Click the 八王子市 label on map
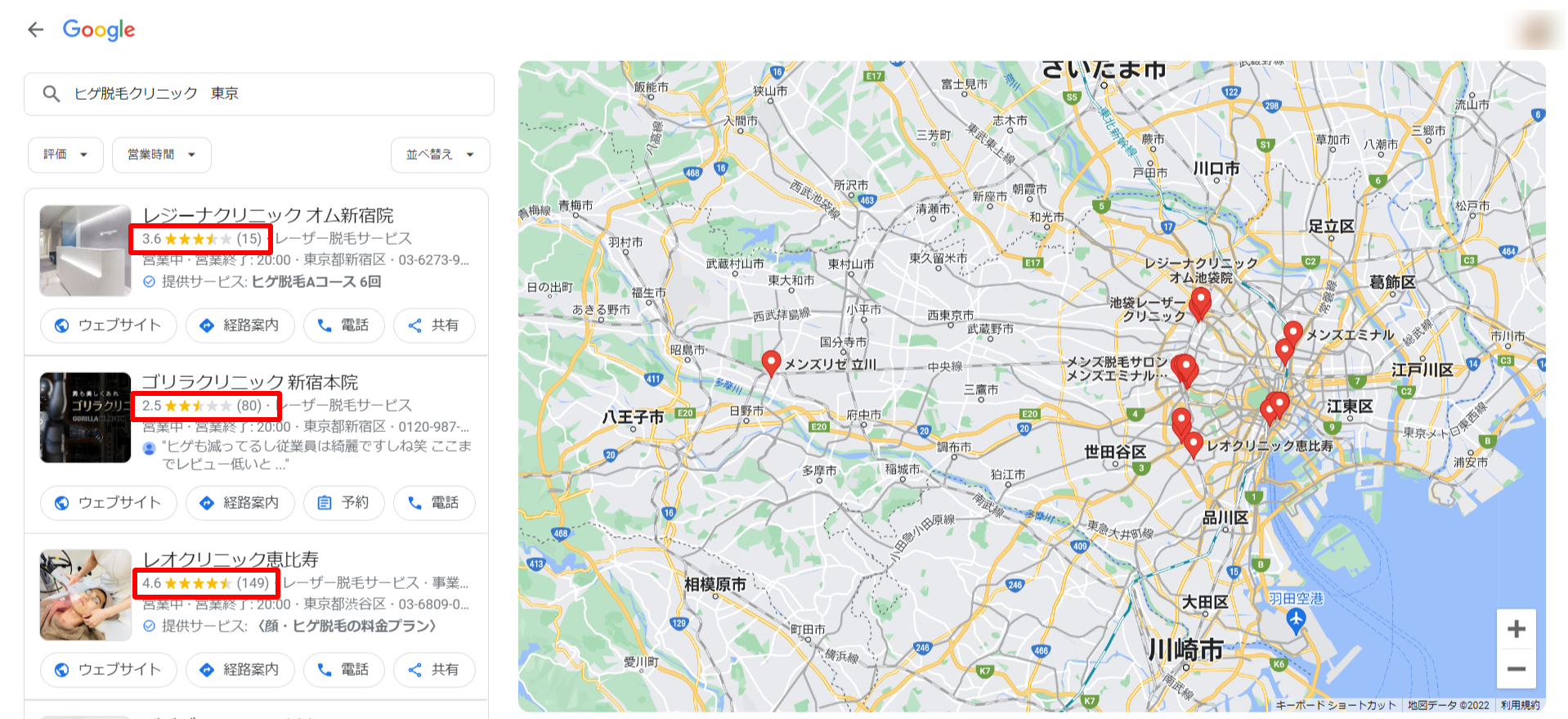The width and height of the screenshot is (1568, 719). (633, 418)
